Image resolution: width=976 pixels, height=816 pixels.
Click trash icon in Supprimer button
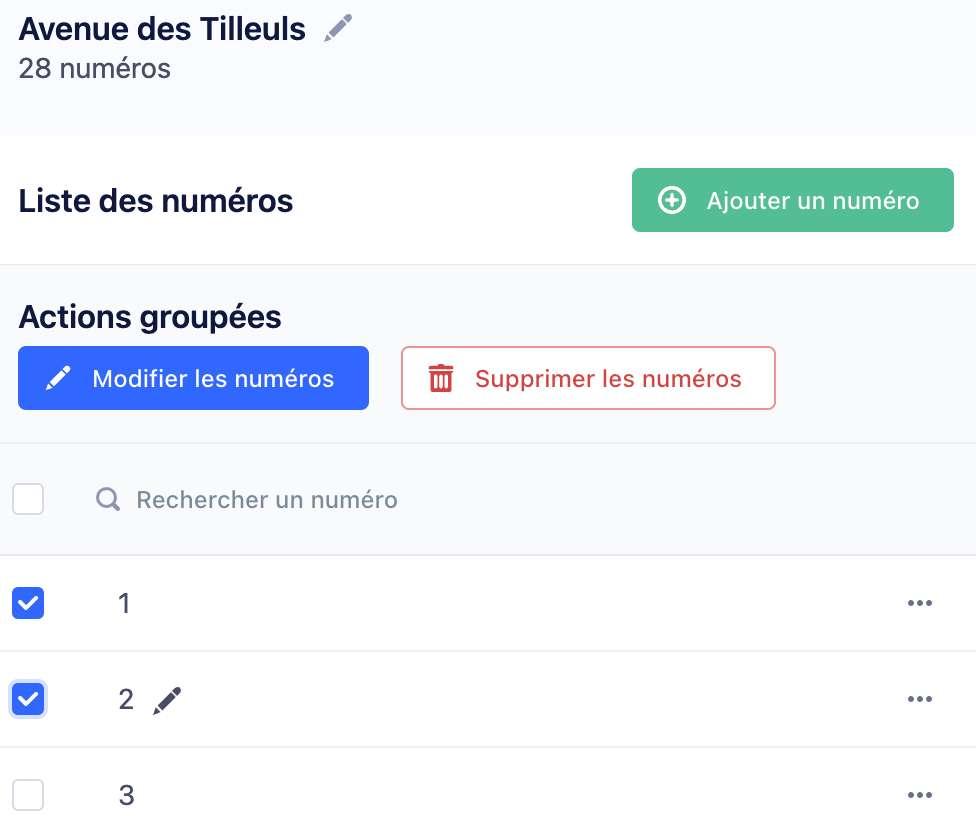(441, 378)
